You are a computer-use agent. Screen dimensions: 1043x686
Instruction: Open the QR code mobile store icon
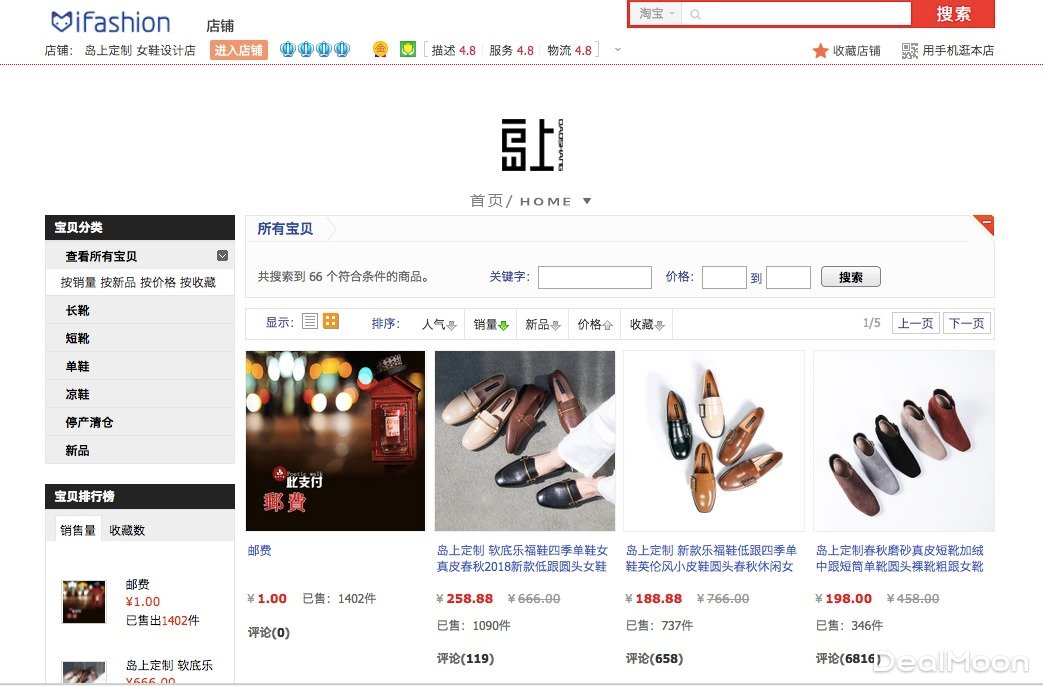point(909,51)
